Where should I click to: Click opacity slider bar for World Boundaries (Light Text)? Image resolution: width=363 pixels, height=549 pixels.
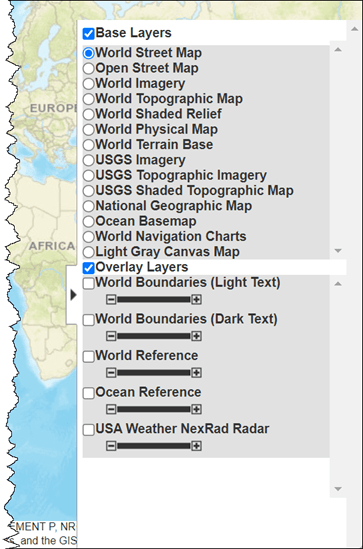pyautogui.click(x=154, y=300)
